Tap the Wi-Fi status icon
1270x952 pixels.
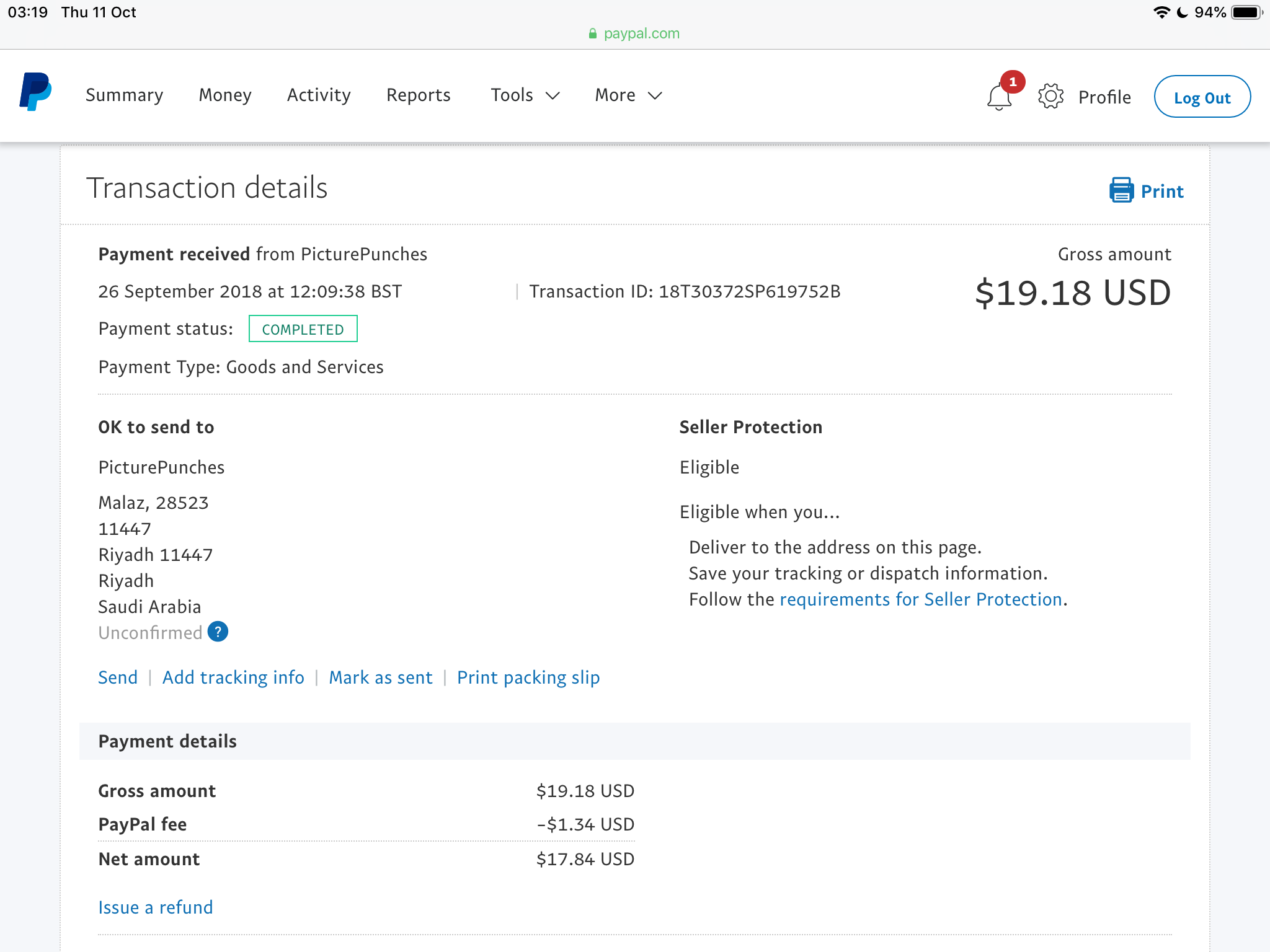1161,12
